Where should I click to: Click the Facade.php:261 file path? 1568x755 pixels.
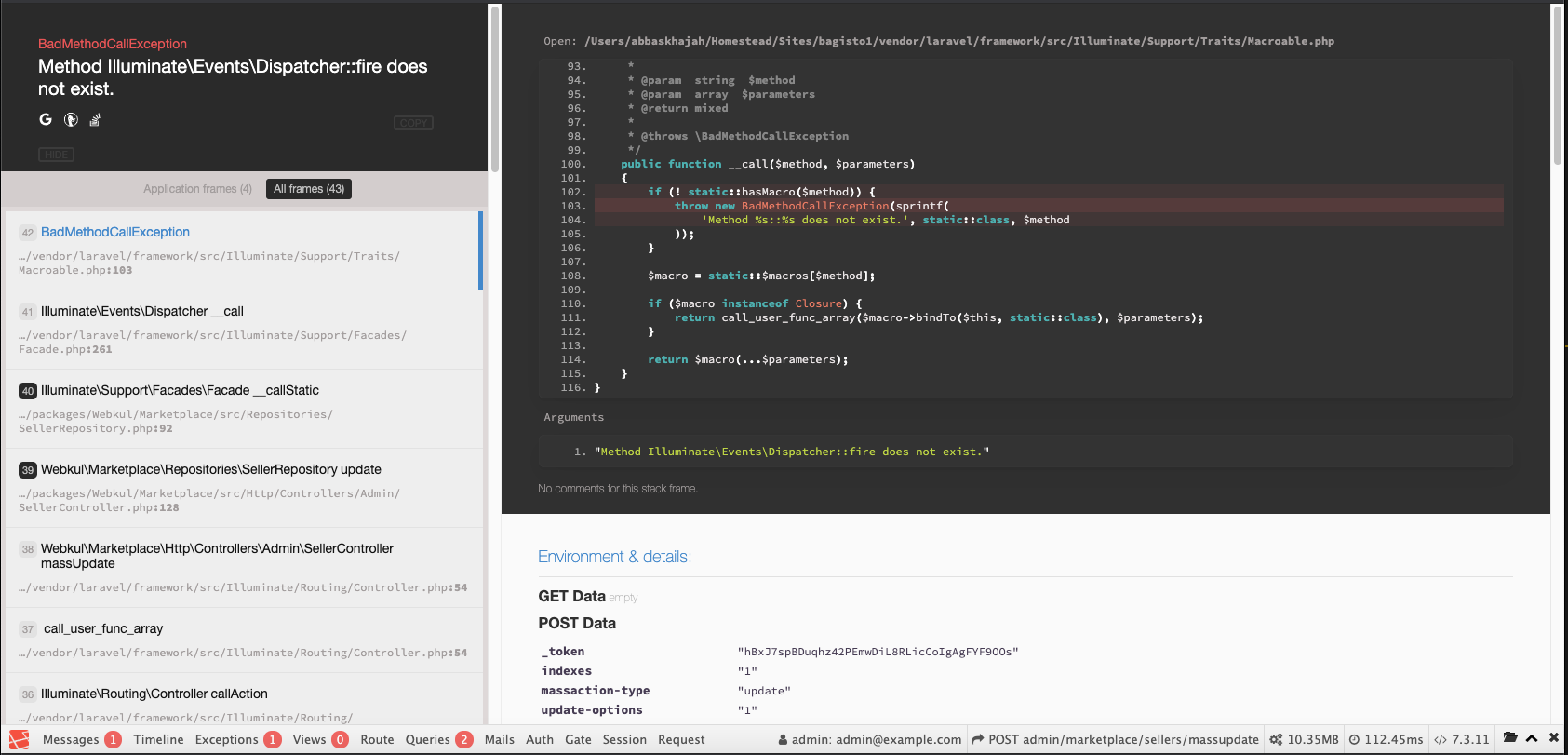coord(212,343)
